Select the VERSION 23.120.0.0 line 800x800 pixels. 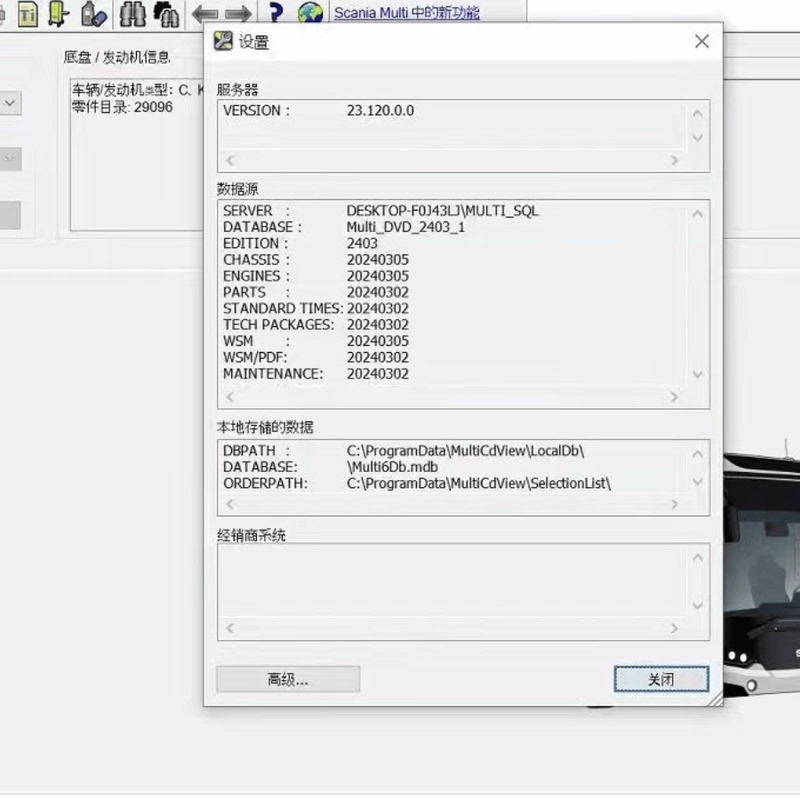[x=318, y=111]
